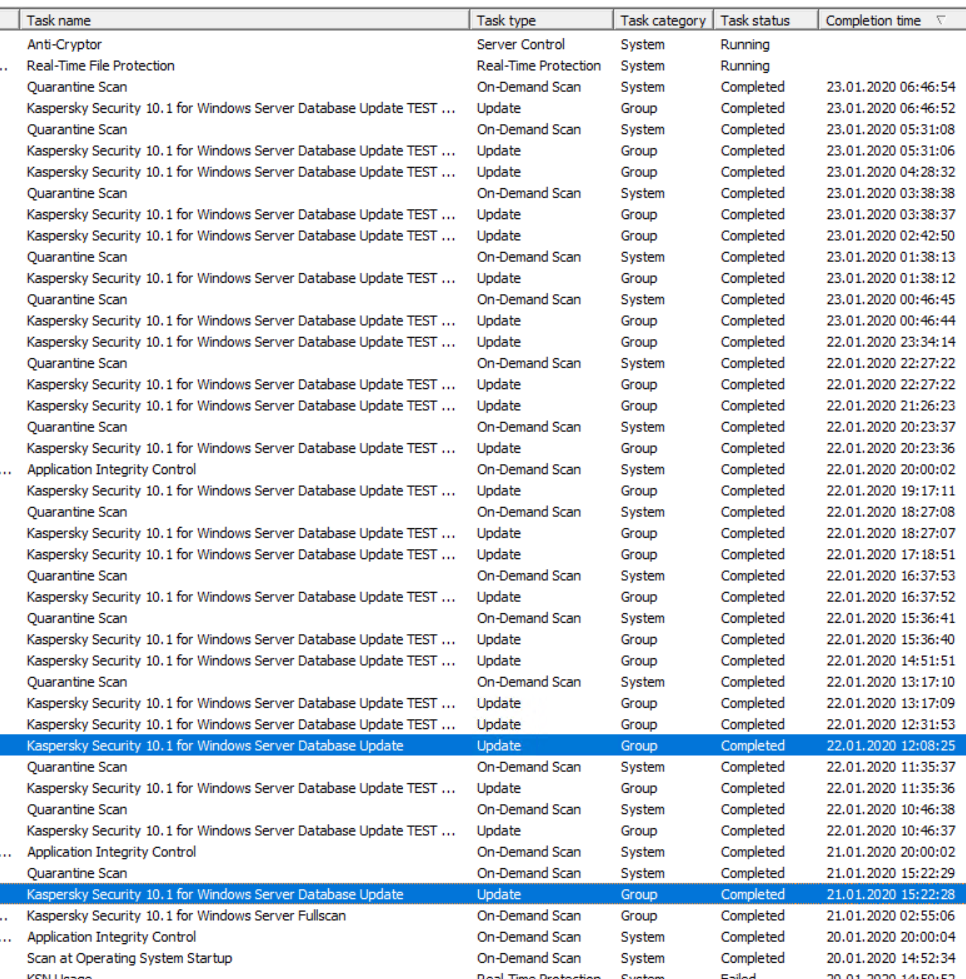Click On-Demand Scan in row 22.01.2020 13:17:10
Screen dimensions: 966x979
(529, 681)
